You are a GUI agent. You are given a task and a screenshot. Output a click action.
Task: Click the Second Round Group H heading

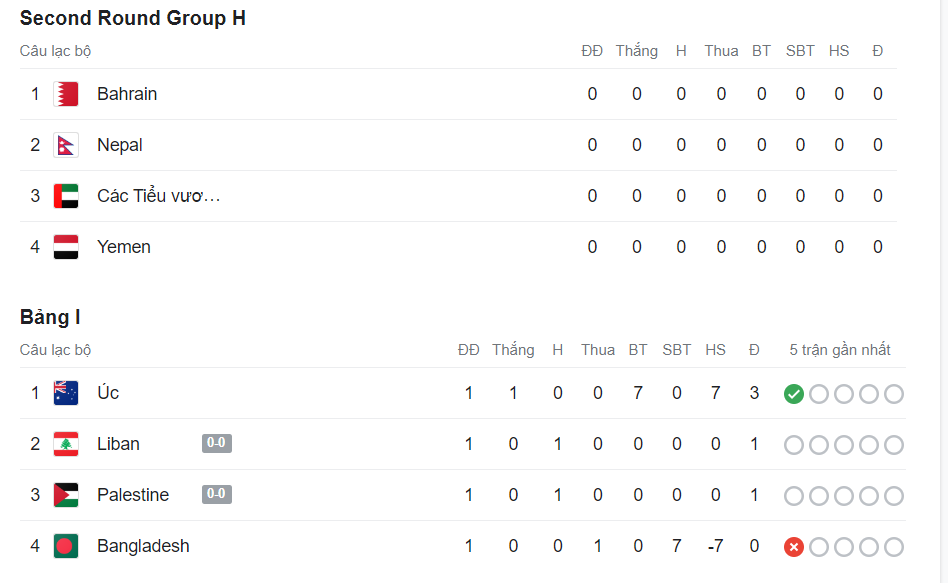click(133, 18)
